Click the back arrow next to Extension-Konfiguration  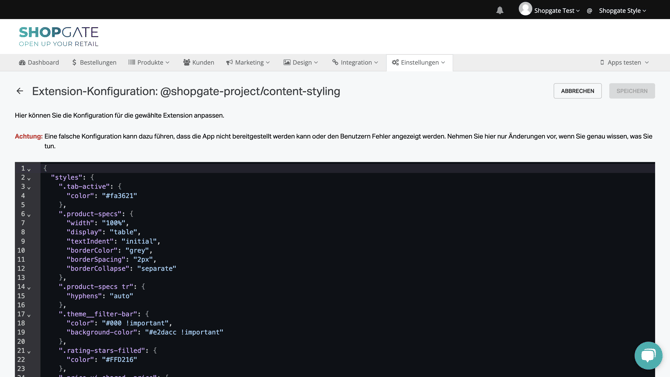click(20, 91)
